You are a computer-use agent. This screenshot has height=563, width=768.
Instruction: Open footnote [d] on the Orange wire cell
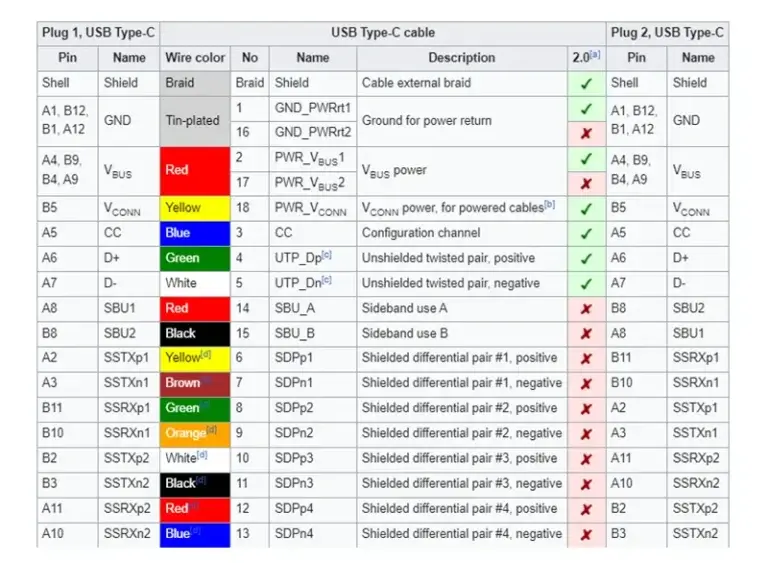[x=212, y=430]
